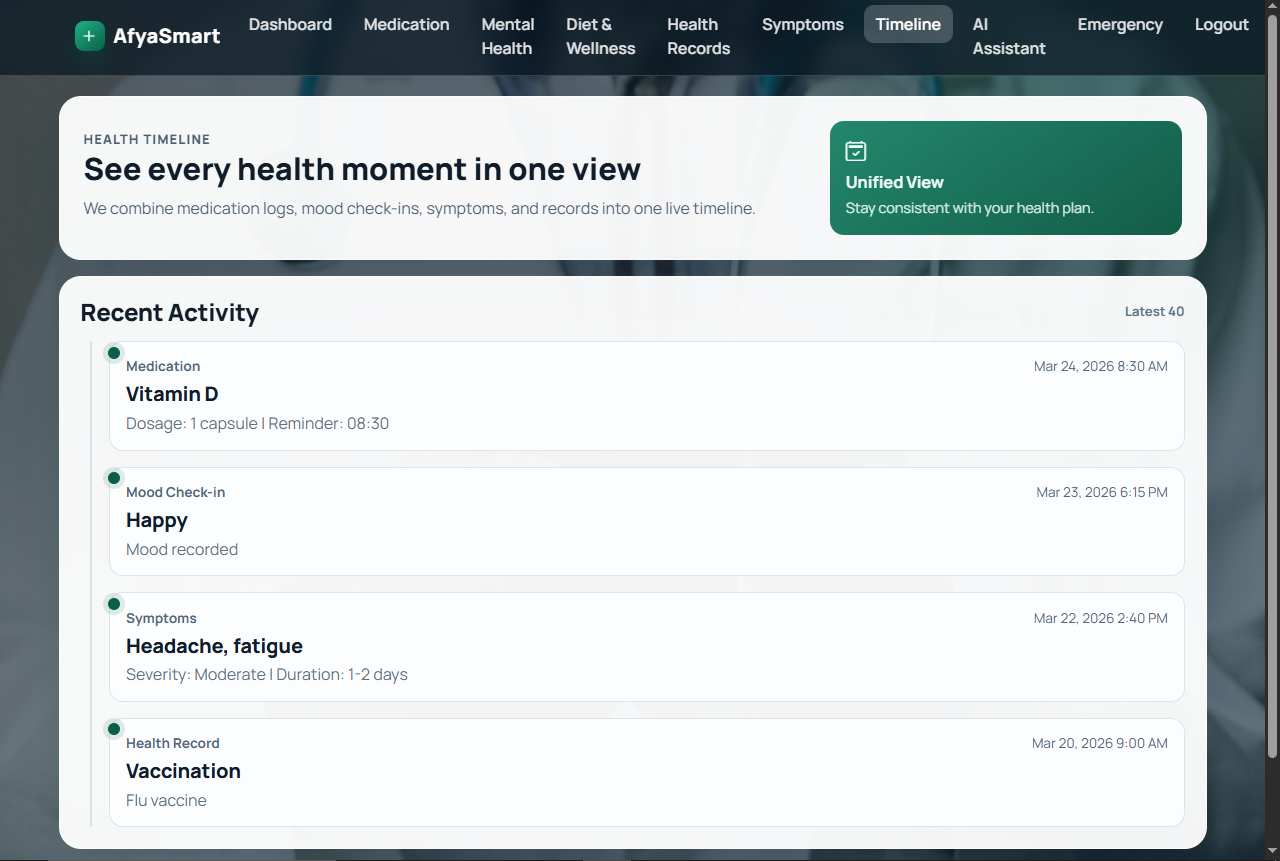The image size is (1280, 861).
Task: Select the timeline dot beside Happy mood entry
Action: 114,478
